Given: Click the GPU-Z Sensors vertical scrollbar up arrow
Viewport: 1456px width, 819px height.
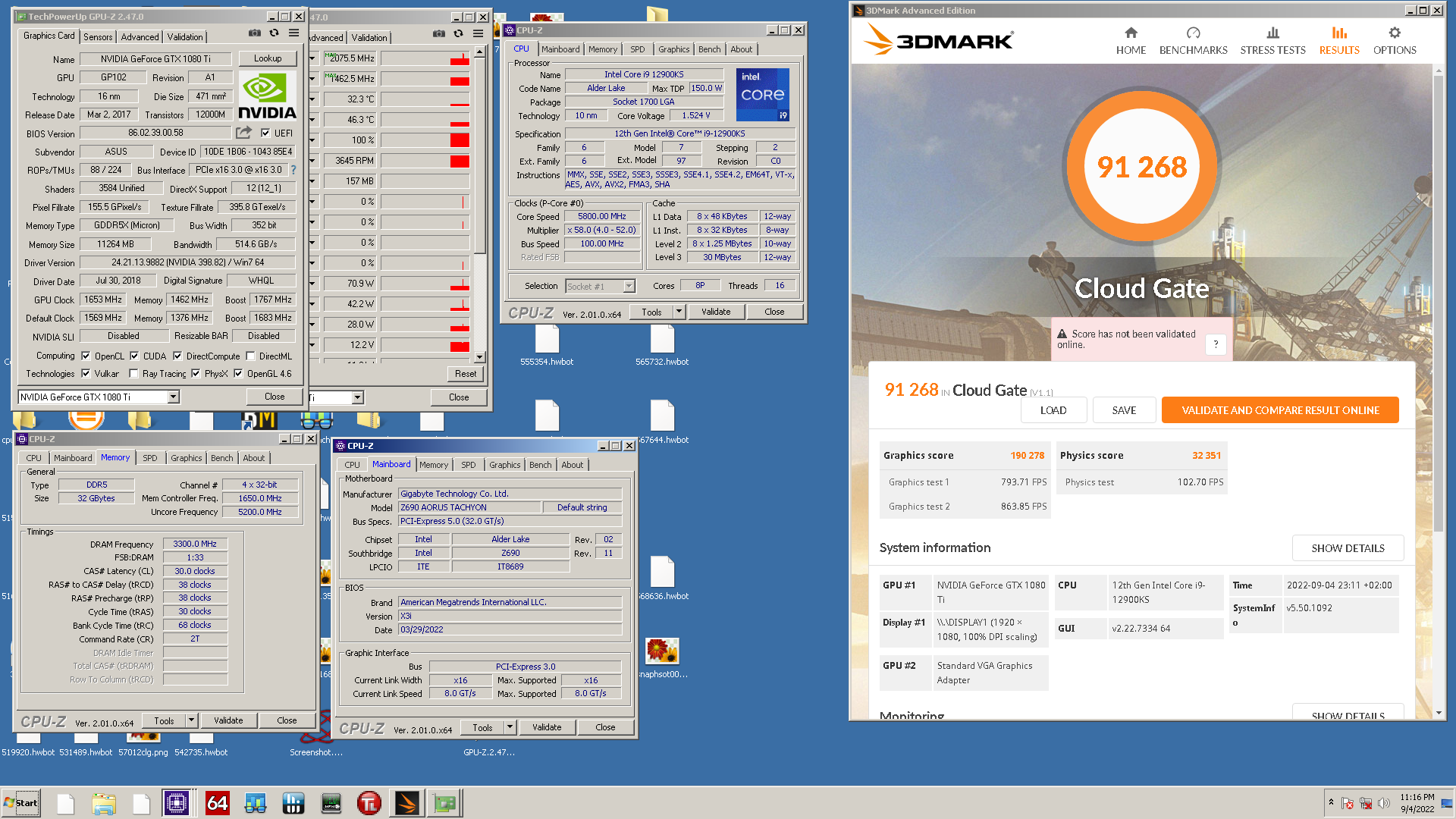Looking at the screenshot, I should [479, 52].
